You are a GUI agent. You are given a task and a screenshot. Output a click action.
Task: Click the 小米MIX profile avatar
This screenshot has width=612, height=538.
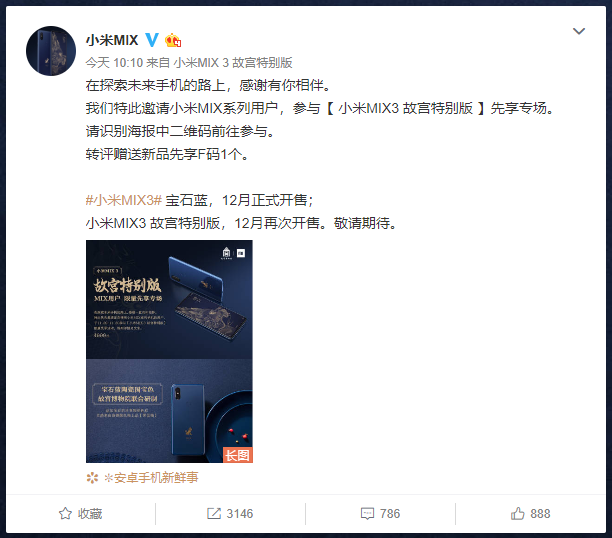coord(51,51)
